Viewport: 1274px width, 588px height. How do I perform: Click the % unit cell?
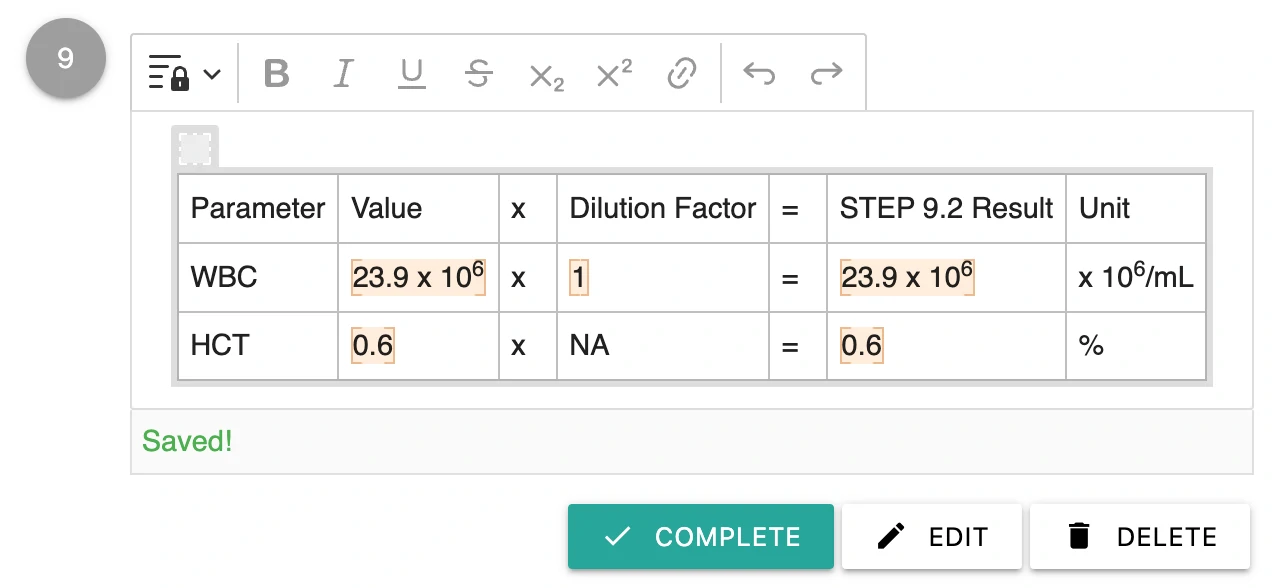click(x=1136, y=345)
